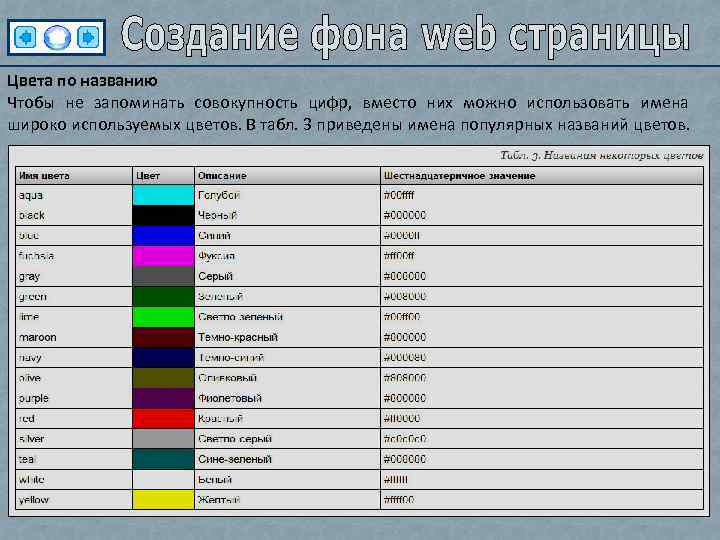Select the 'white' name cell
This screenshot has width=720, height=540.
[x=74, y=479]
